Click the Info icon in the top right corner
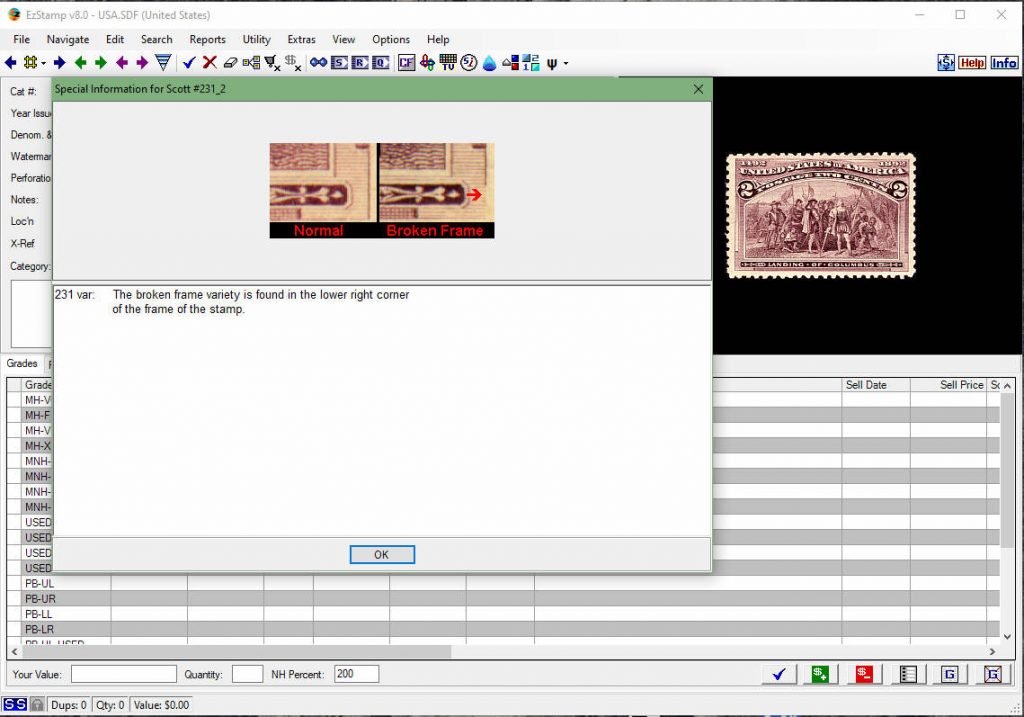1024x717 pixels. click(1003, 62)
